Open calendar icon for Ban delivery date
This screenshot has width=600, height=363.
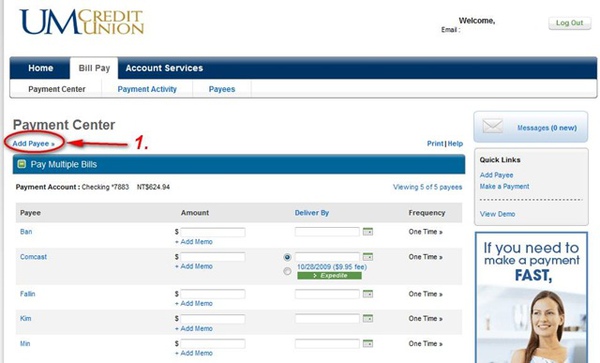click(368, 232)
